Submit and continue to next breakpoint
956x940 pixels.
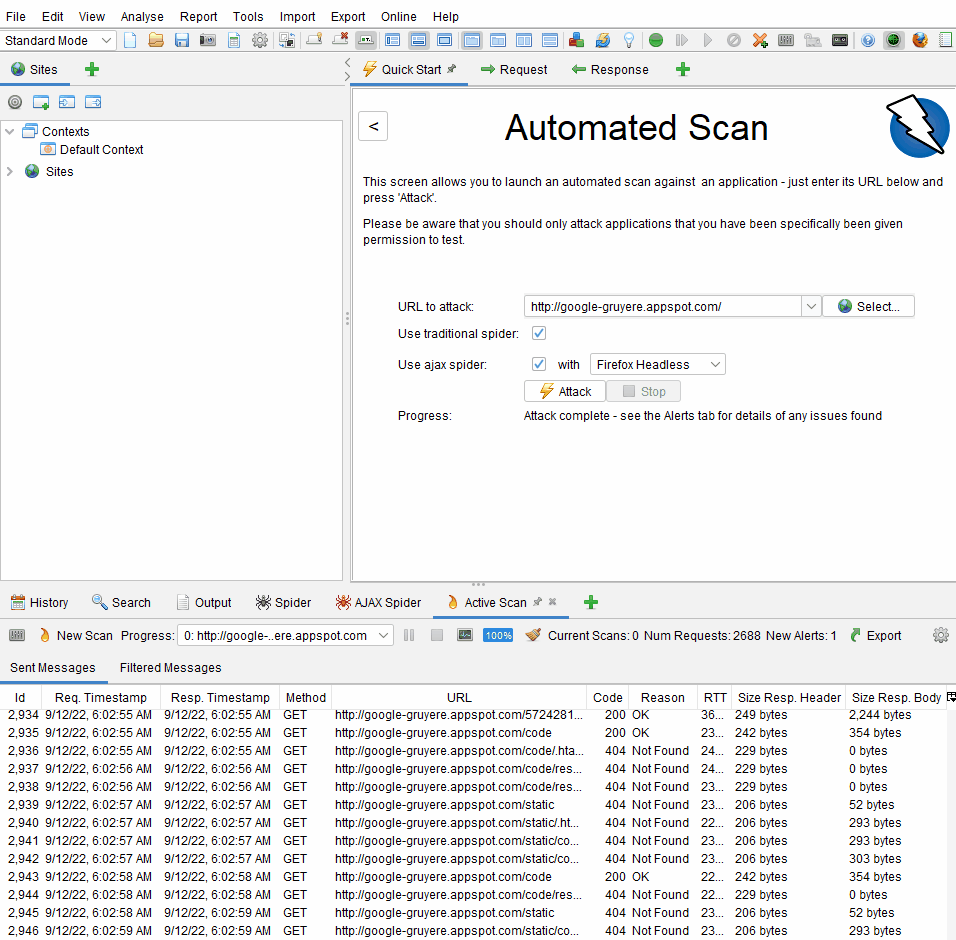[x=707, y=40]
